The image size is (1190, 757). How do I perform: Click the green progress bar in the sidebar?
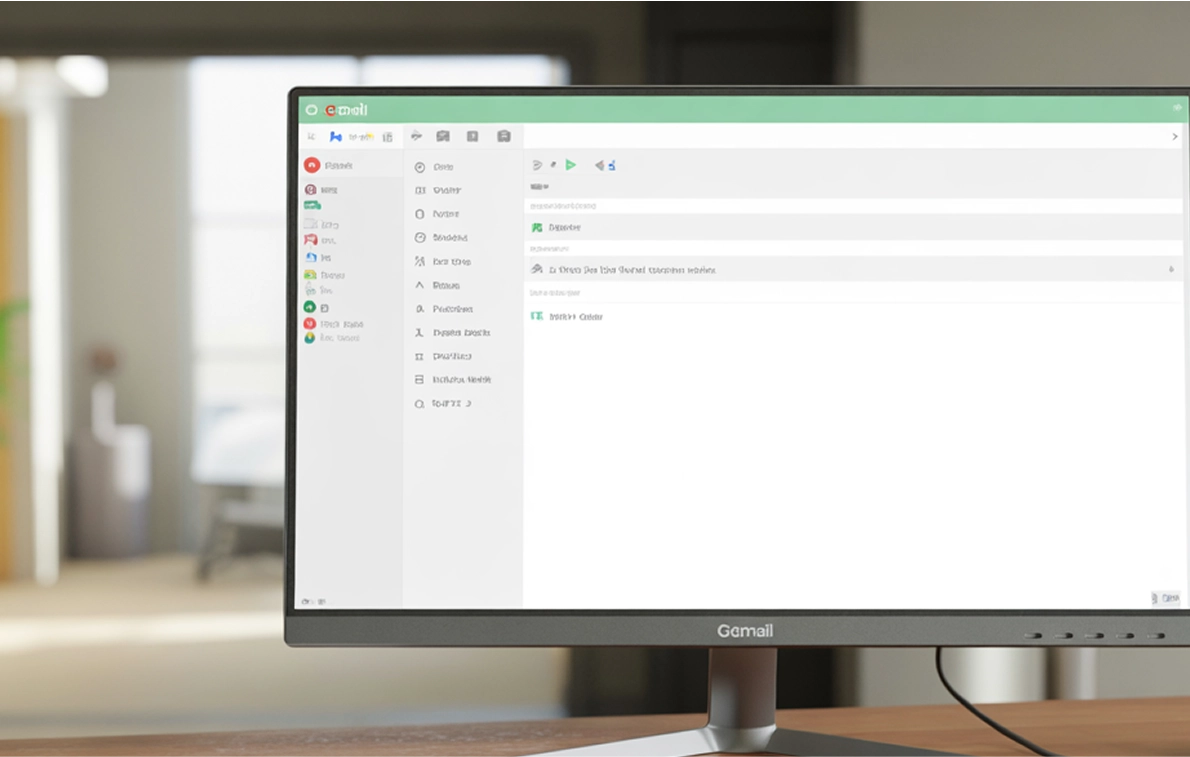tap(314, 204)
